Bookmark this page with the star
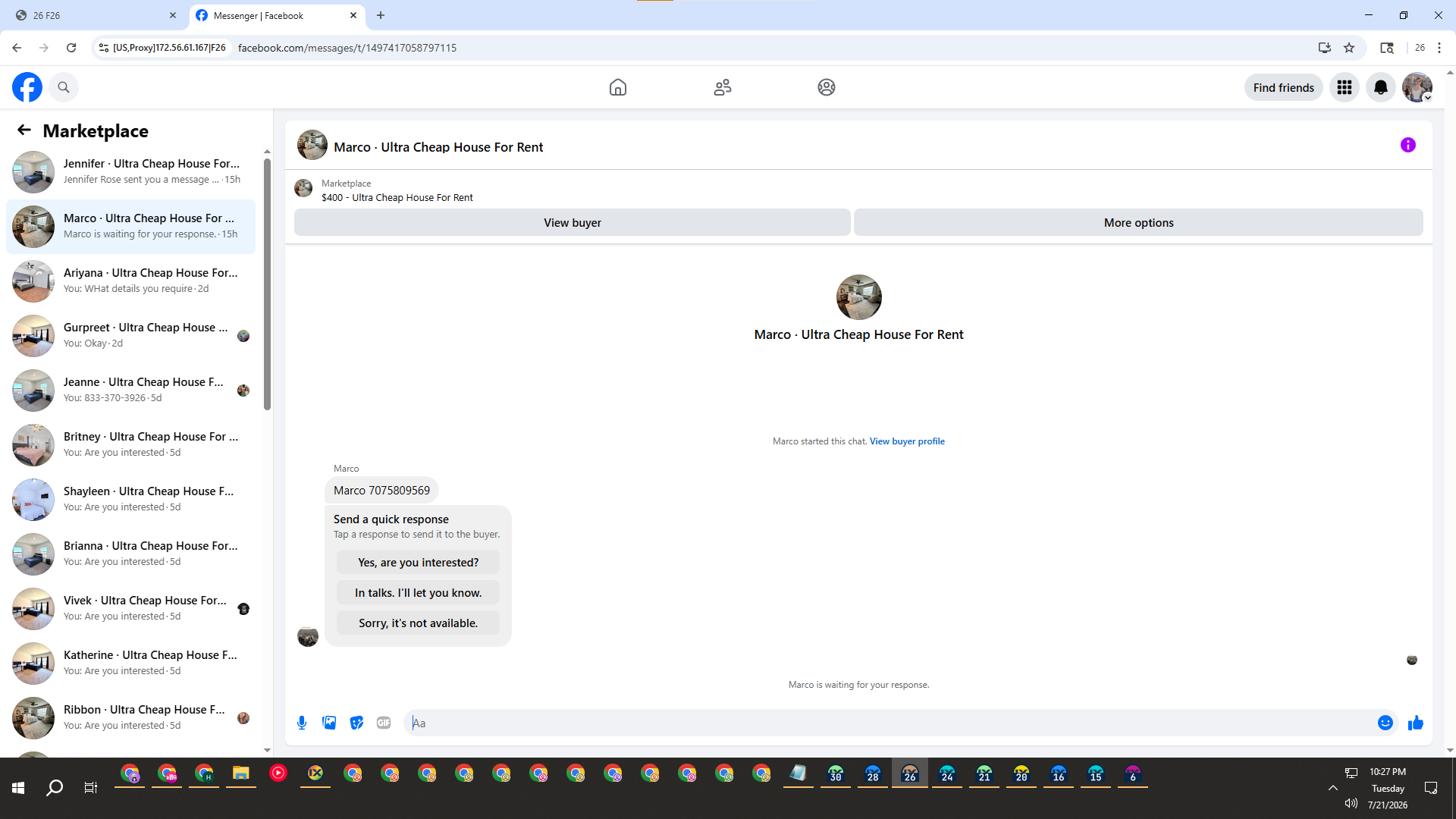Viewport: 1456px width, 819px height. click(x=1349, y=48)
